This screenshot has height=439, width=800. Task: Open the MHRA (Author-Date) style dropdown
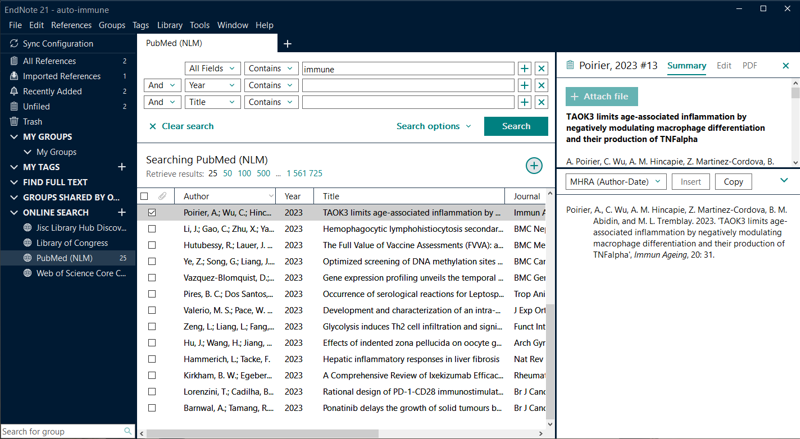[x=616, y=182]
